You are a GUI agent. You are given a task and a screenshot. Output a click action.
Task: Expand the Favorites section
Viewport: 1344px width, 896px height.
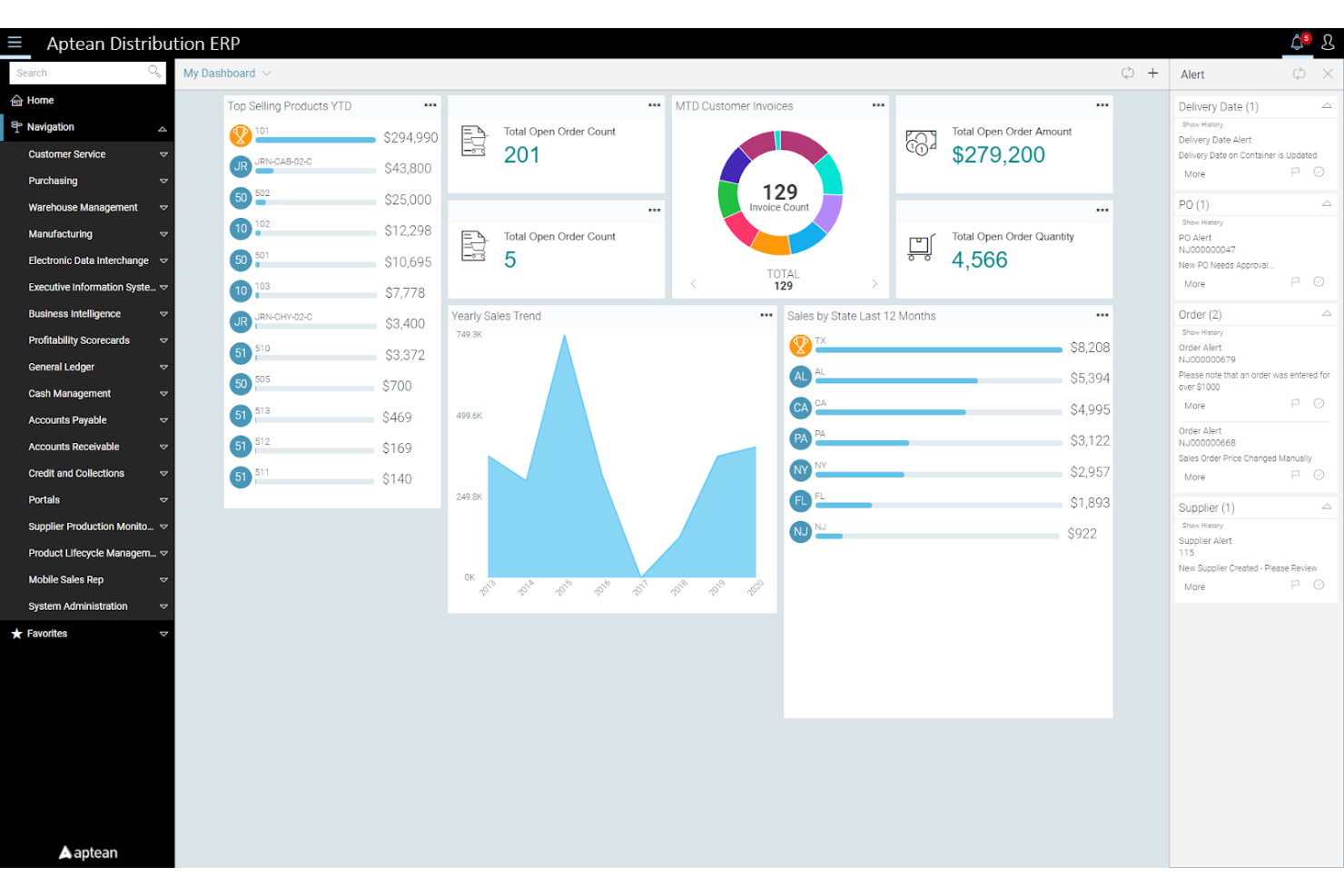163,634
